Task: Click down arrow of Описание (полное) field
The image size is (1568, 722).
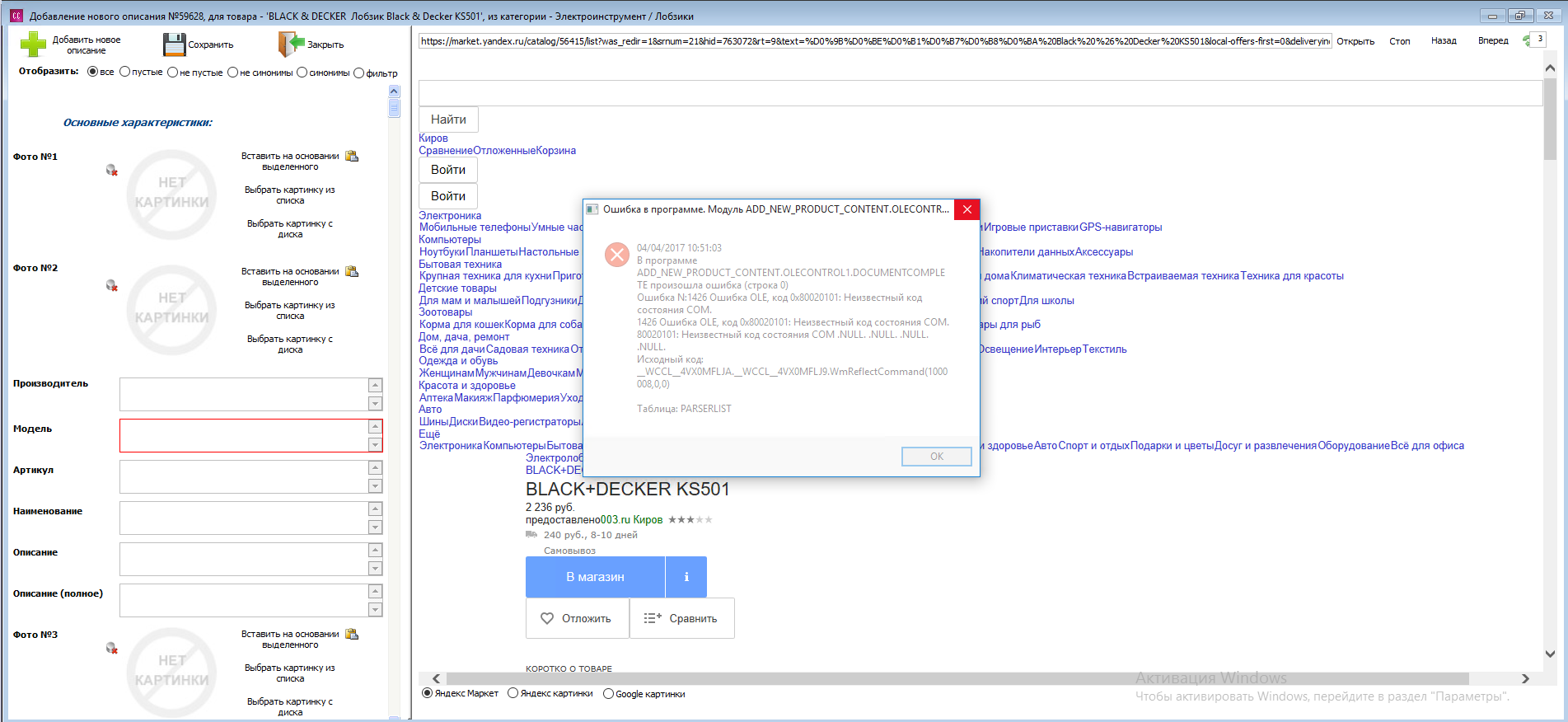Action: pyautogui.click(x=376, y=609)
